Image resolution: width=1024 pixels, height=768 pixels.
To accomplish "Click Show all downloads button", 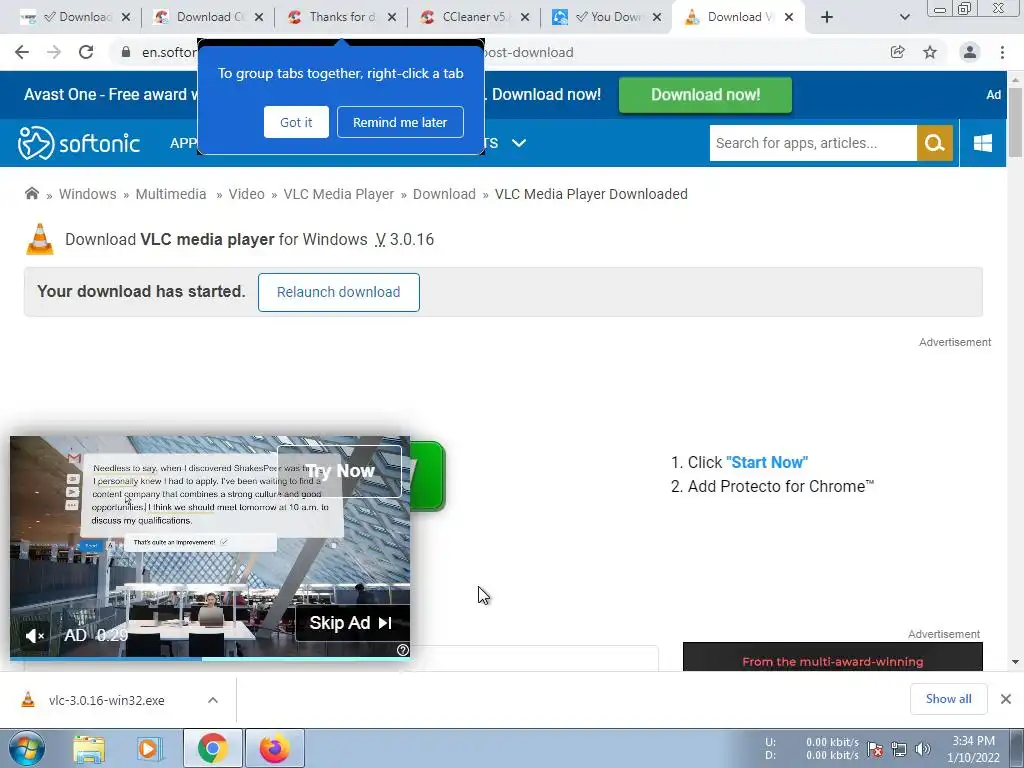I will pyautogui.click(x=948, y=699).
